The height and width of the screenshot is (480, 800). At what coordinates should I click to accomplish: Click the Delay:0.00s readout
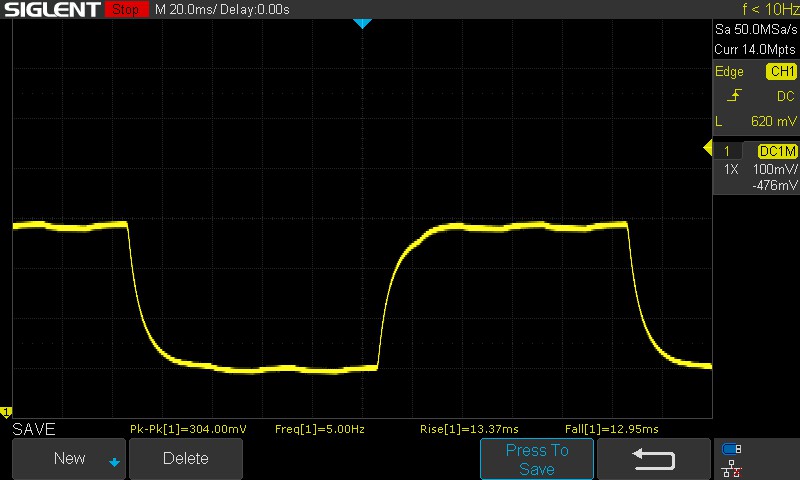click(255, 9)
